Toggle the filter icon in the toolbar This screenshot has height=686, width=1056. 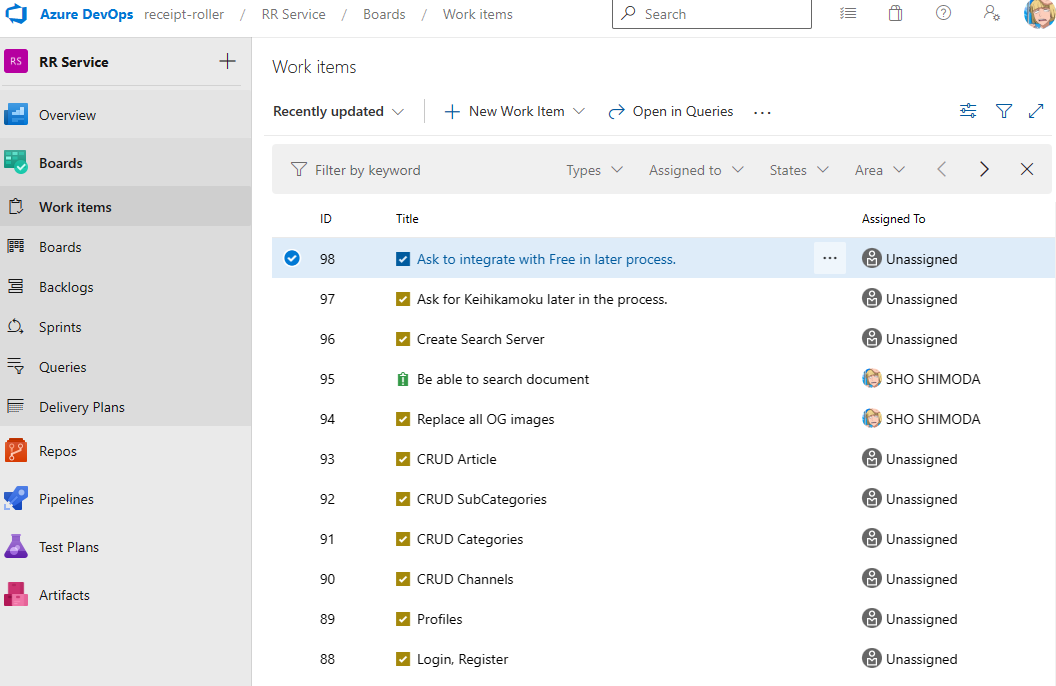[x=1003, y=111]
